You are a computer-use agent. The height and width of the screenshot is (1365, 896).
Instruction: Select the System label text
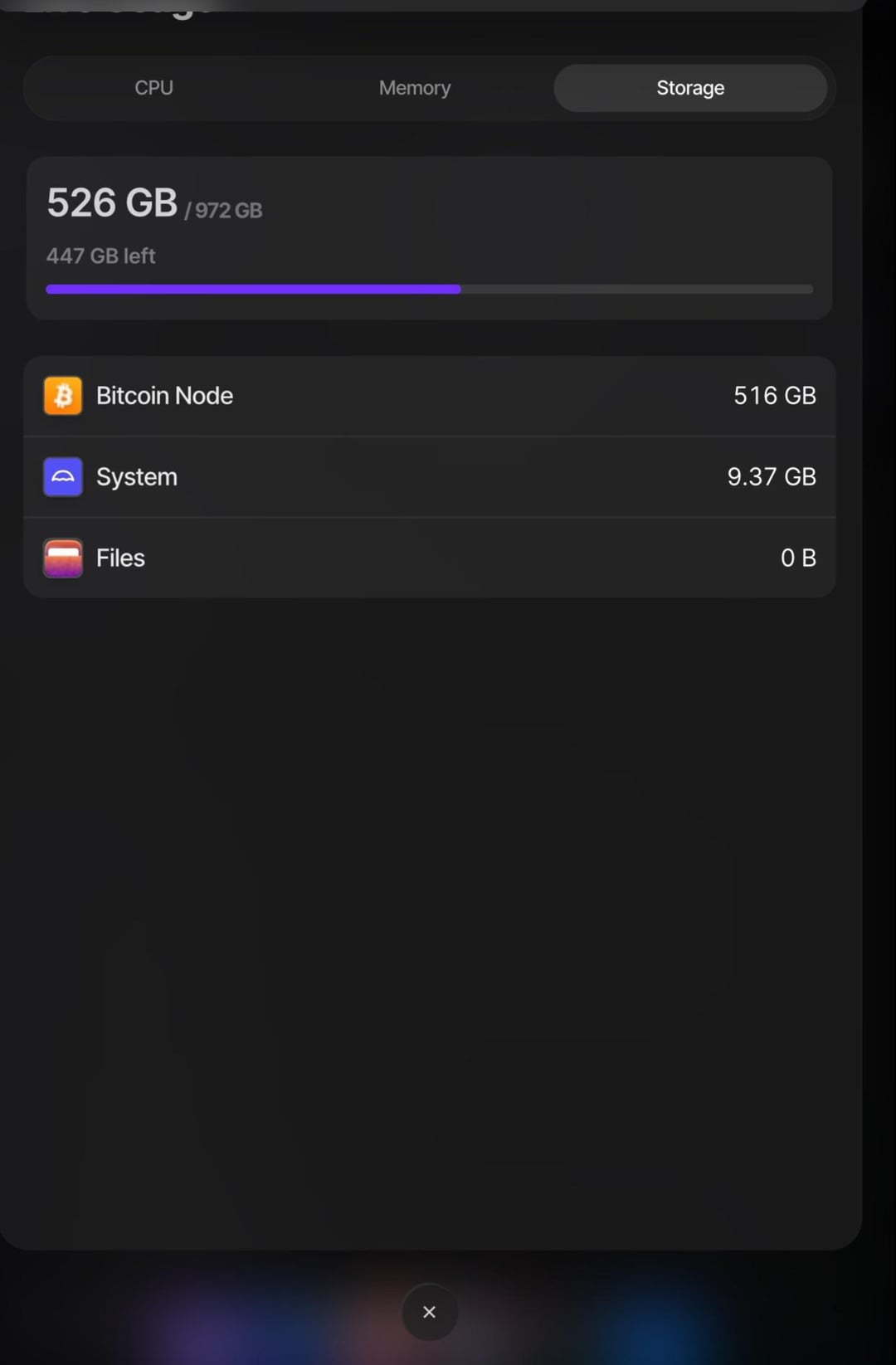137,477
